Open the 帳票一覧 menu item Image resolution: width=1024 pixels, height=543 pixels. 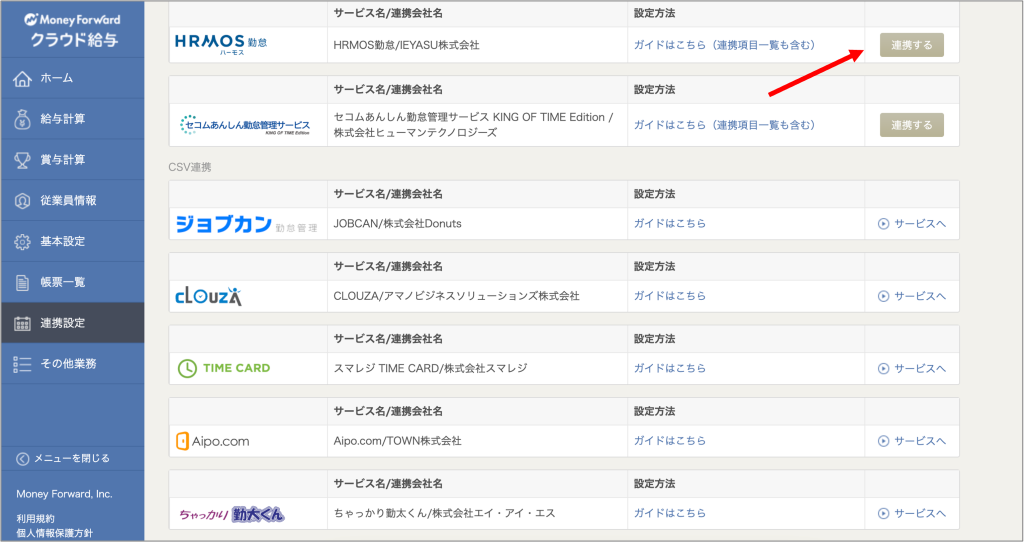[72, 282]
